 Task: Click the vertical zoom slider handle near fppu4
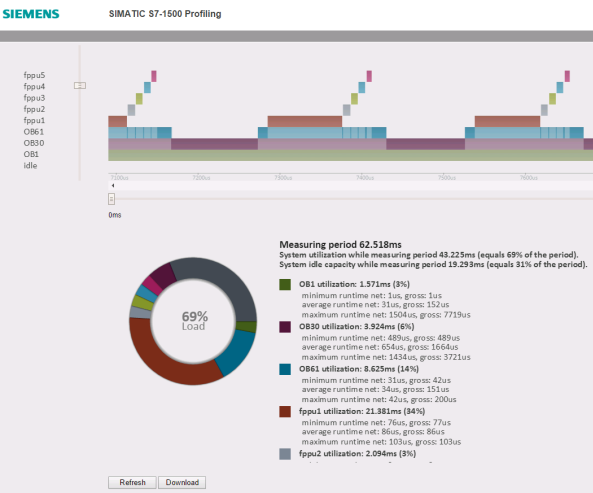point(80,85)
